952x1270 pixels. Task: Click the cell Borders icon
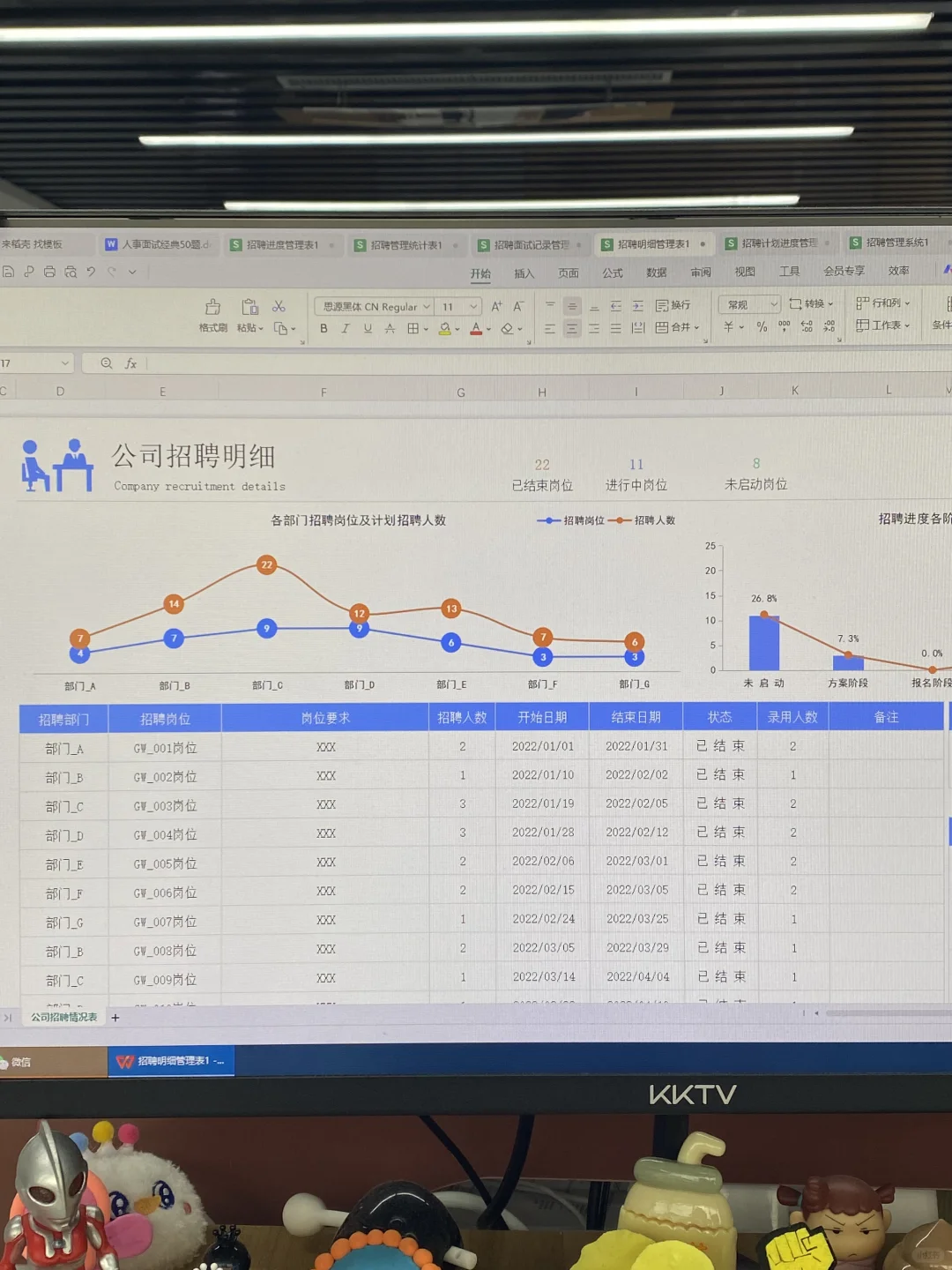tap(413, 328)
